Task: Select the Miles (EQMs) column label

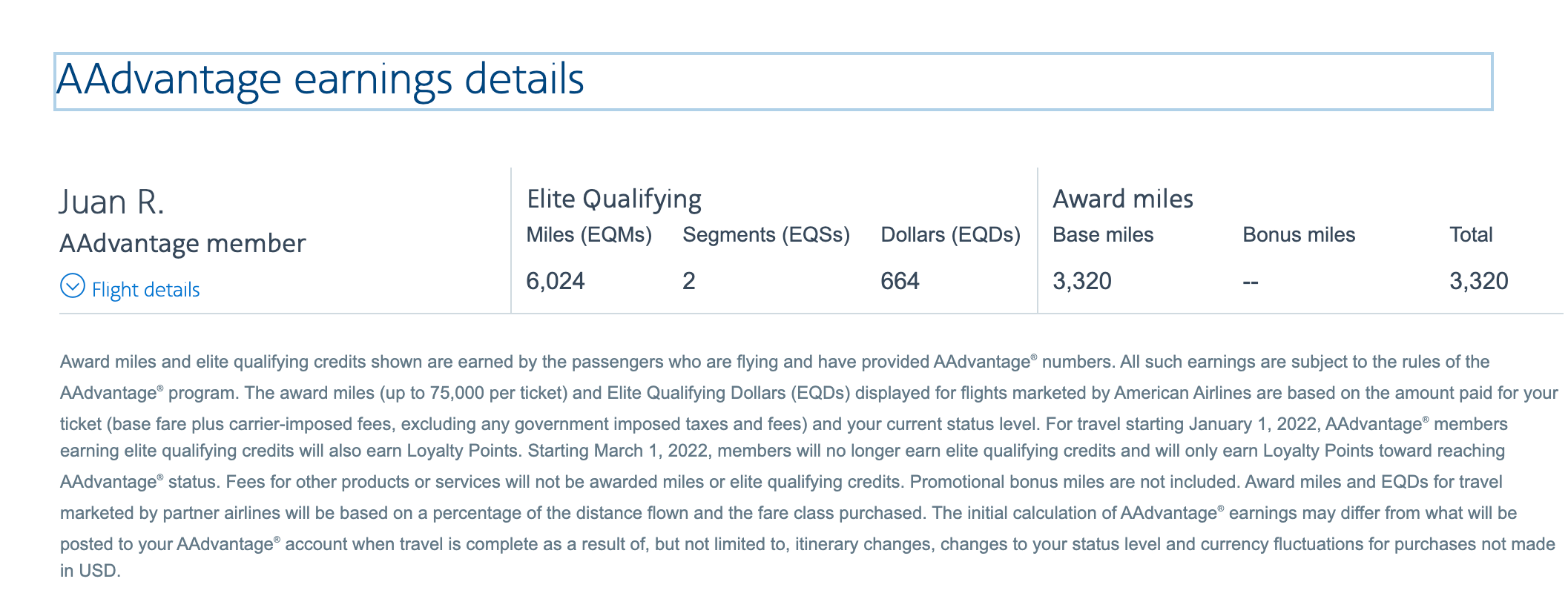Action: (x=588, y=235)
